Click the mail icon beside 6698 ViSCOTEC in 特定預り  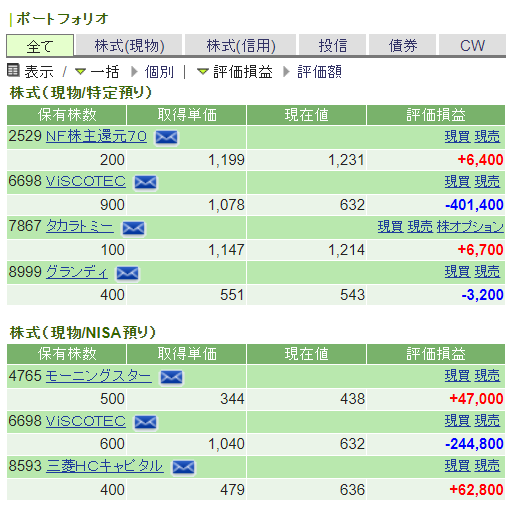point(145,182)
